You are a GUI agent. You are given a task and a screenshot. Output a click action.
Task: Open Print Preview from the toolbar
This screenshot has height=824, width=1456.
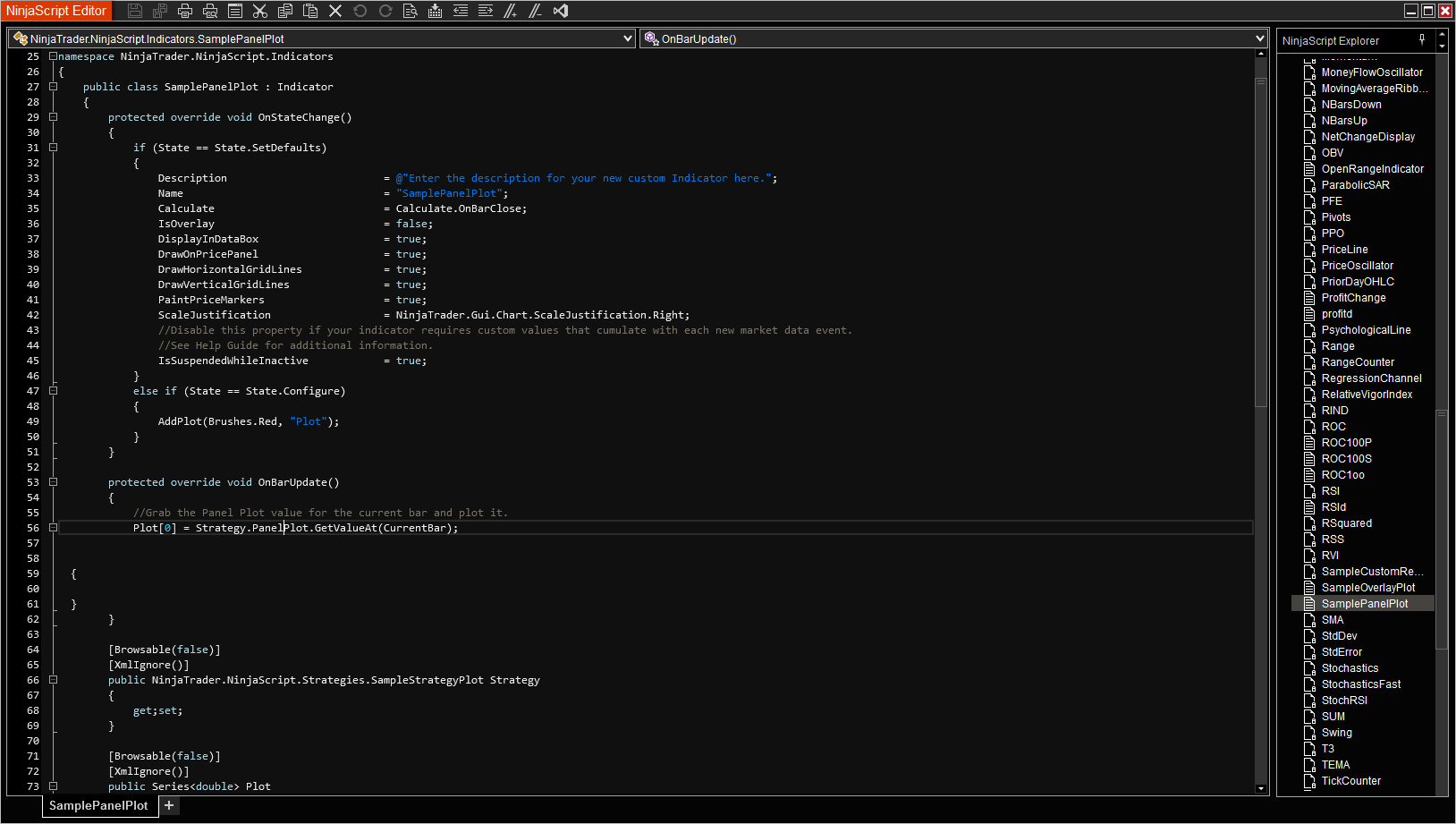click(x=210, y=11)
